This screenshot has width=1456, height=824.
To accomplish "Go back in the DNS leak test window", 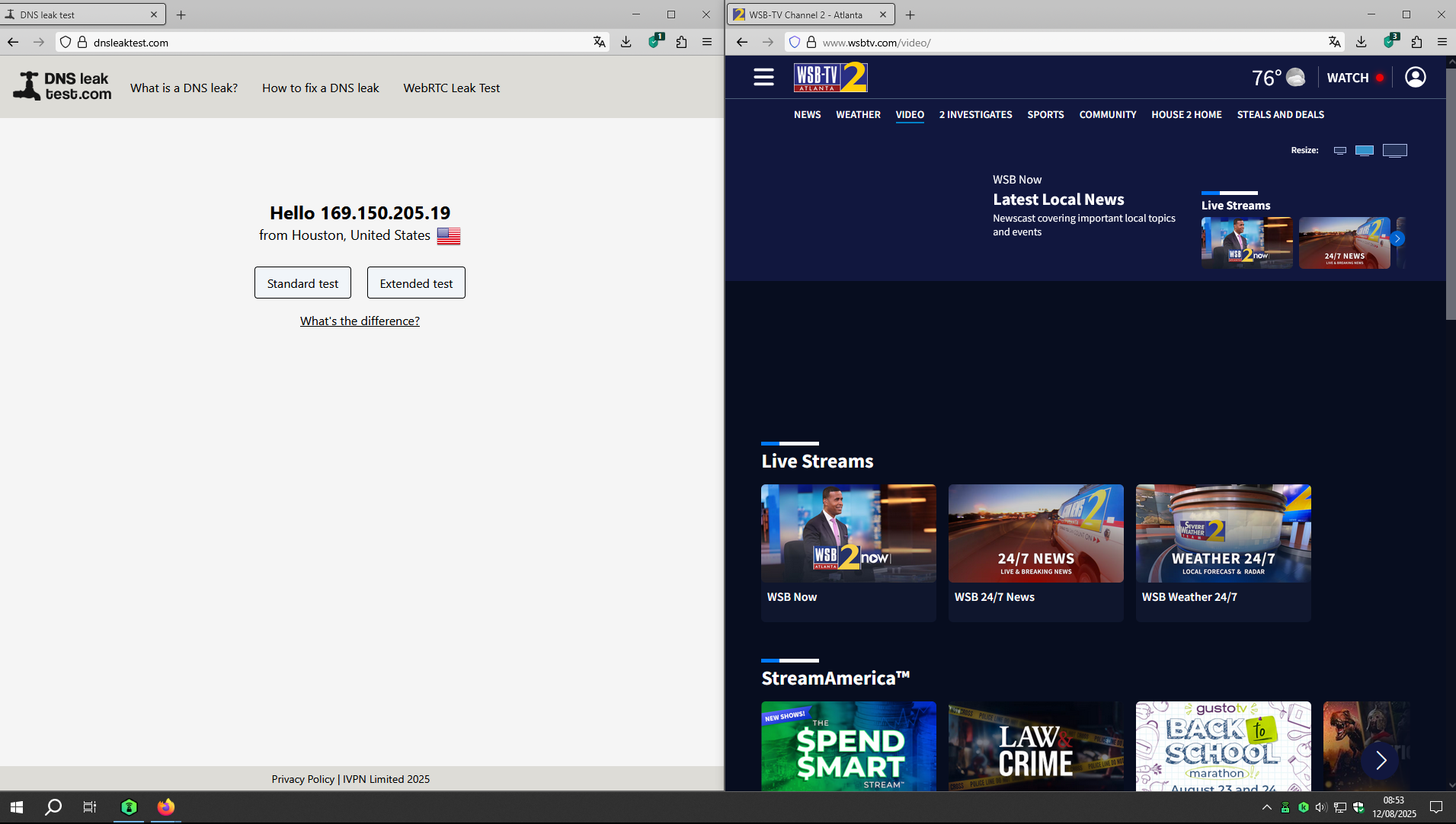I will pyautogui.click(x=13, y=43).
